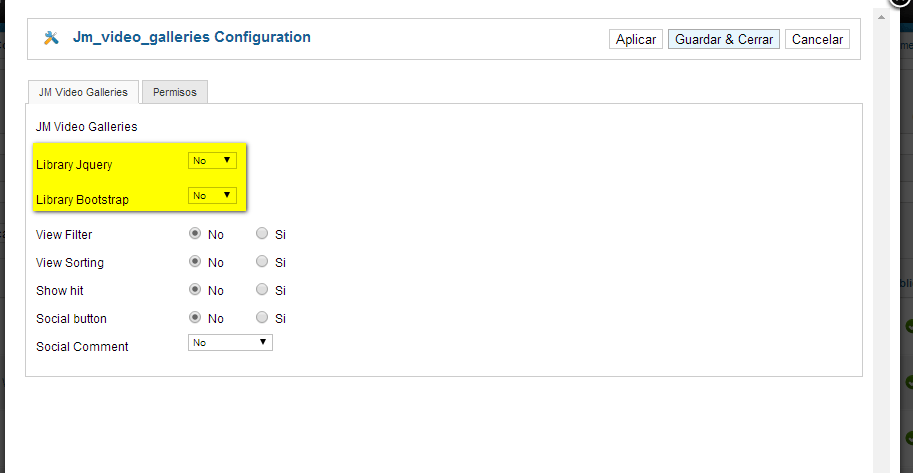913x473 pixels.
Task: Select Si for View Filter
Action: pyautogui.click(x=262, y=234)
